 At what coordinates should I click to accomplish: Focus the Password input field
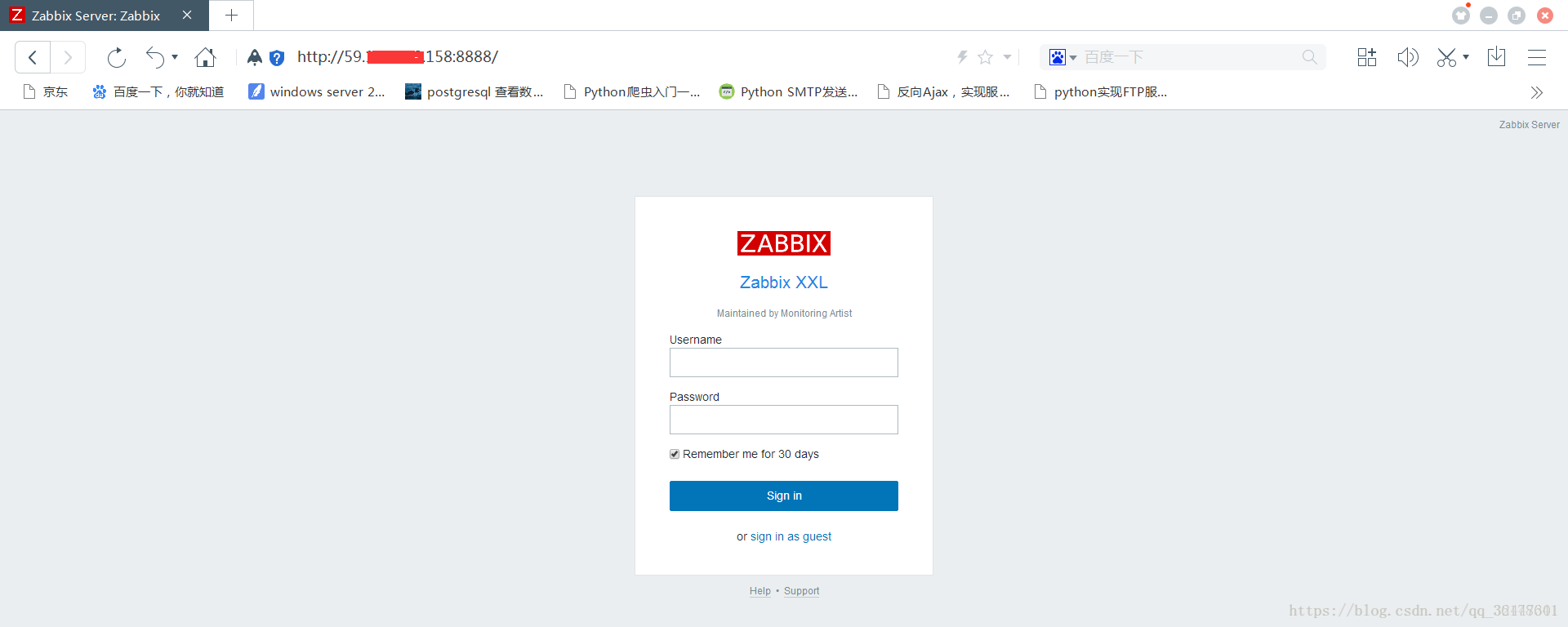(784, 420)
